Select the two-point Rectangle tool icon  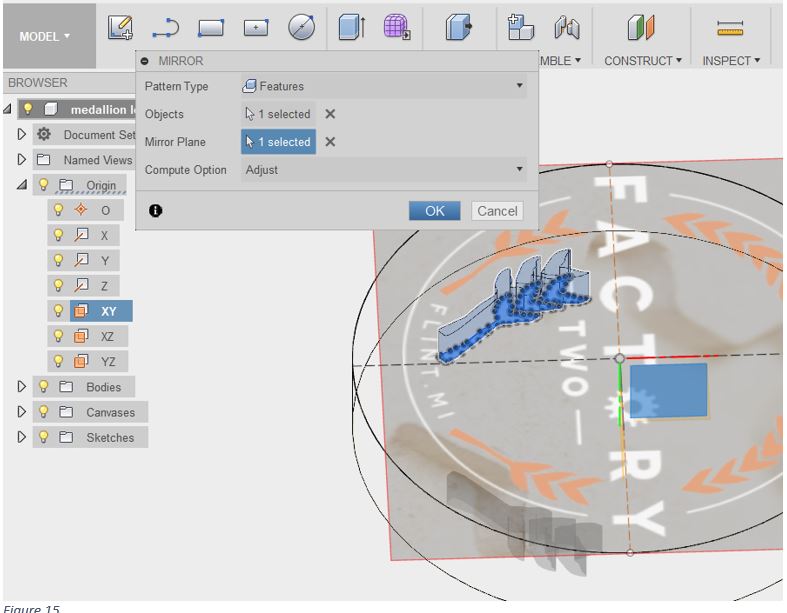pyautogui.click(x=211, y=28)
